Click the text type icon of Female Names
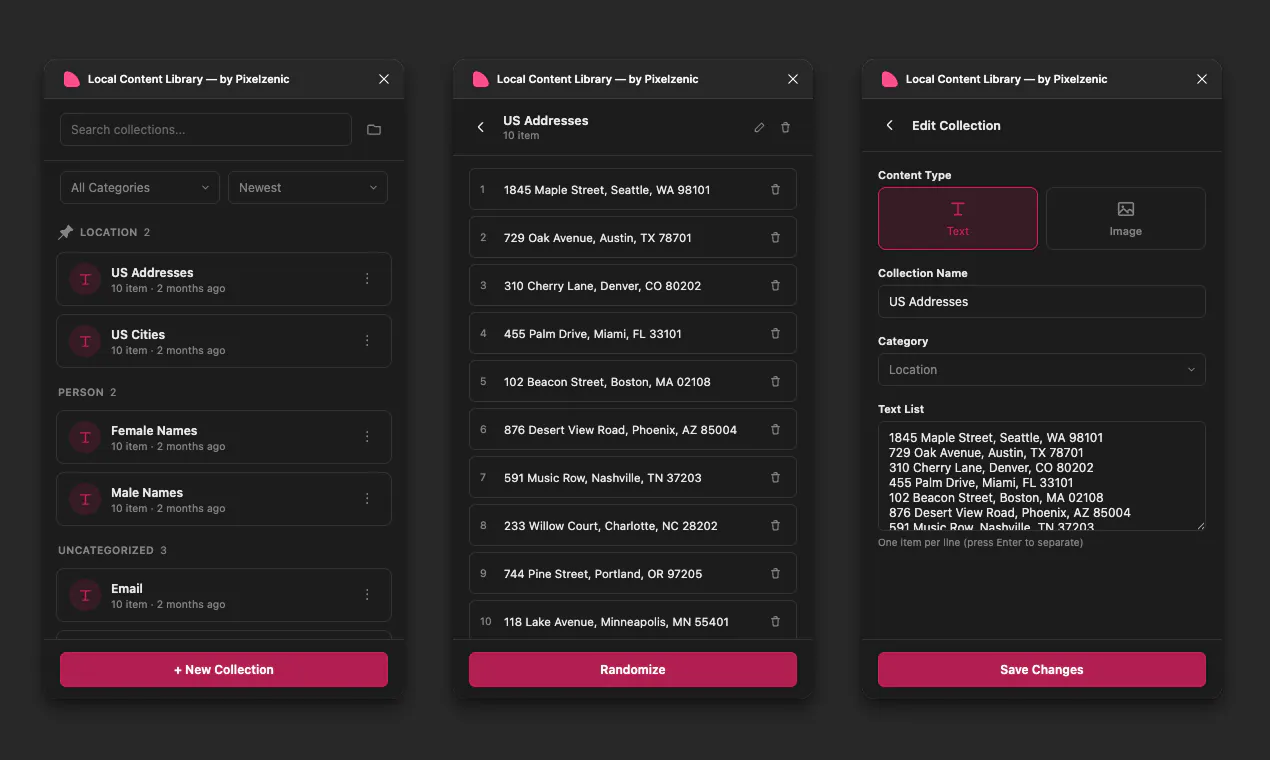 coord(85,437)
